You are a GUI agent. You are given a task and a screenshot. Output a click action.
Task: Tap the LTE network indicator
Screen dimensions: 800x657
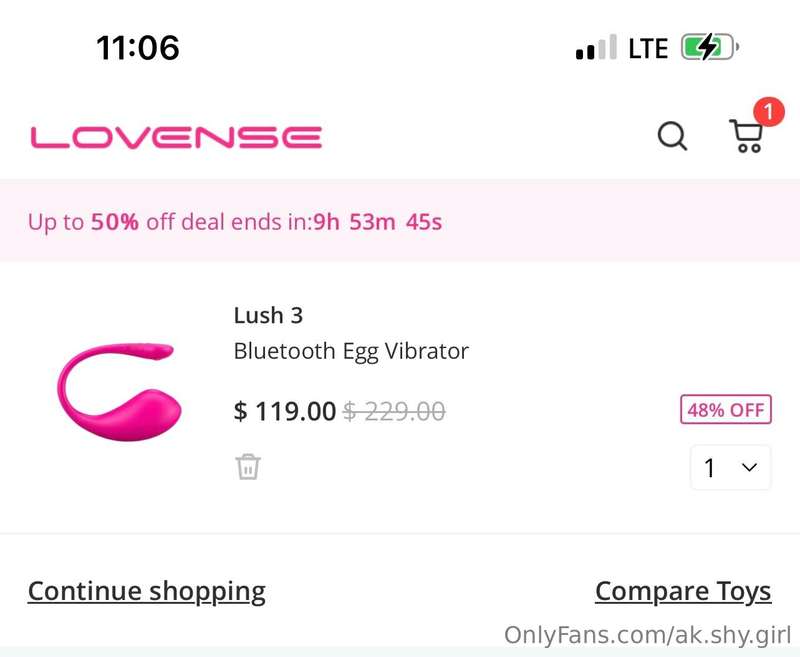648,49
